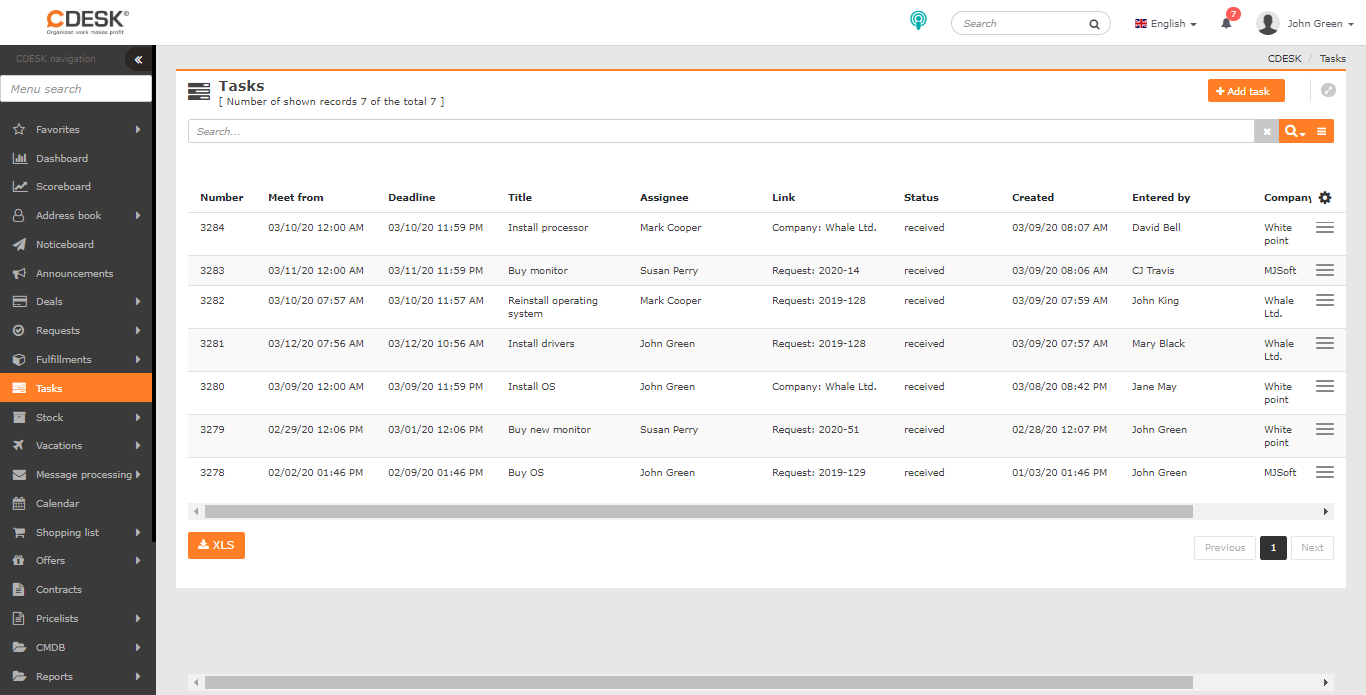Viewport: 1366px width, 695px height.
Task: Click CDESK breadcrumb link
Action: pos(1284,59)
